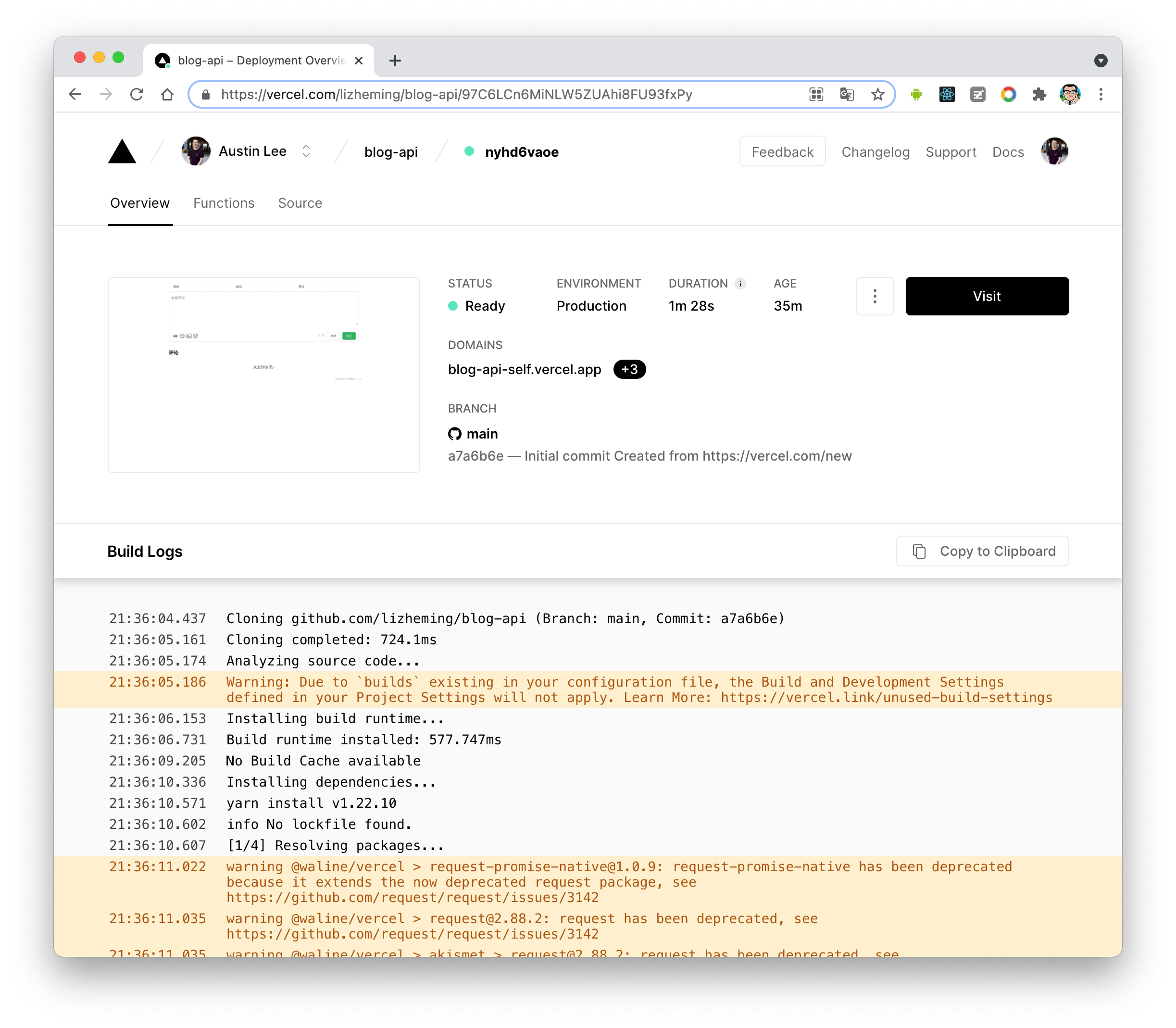Click the Google Translate icon in address bar
The image size is (1176, 1028).
click(x=847, y=95)
